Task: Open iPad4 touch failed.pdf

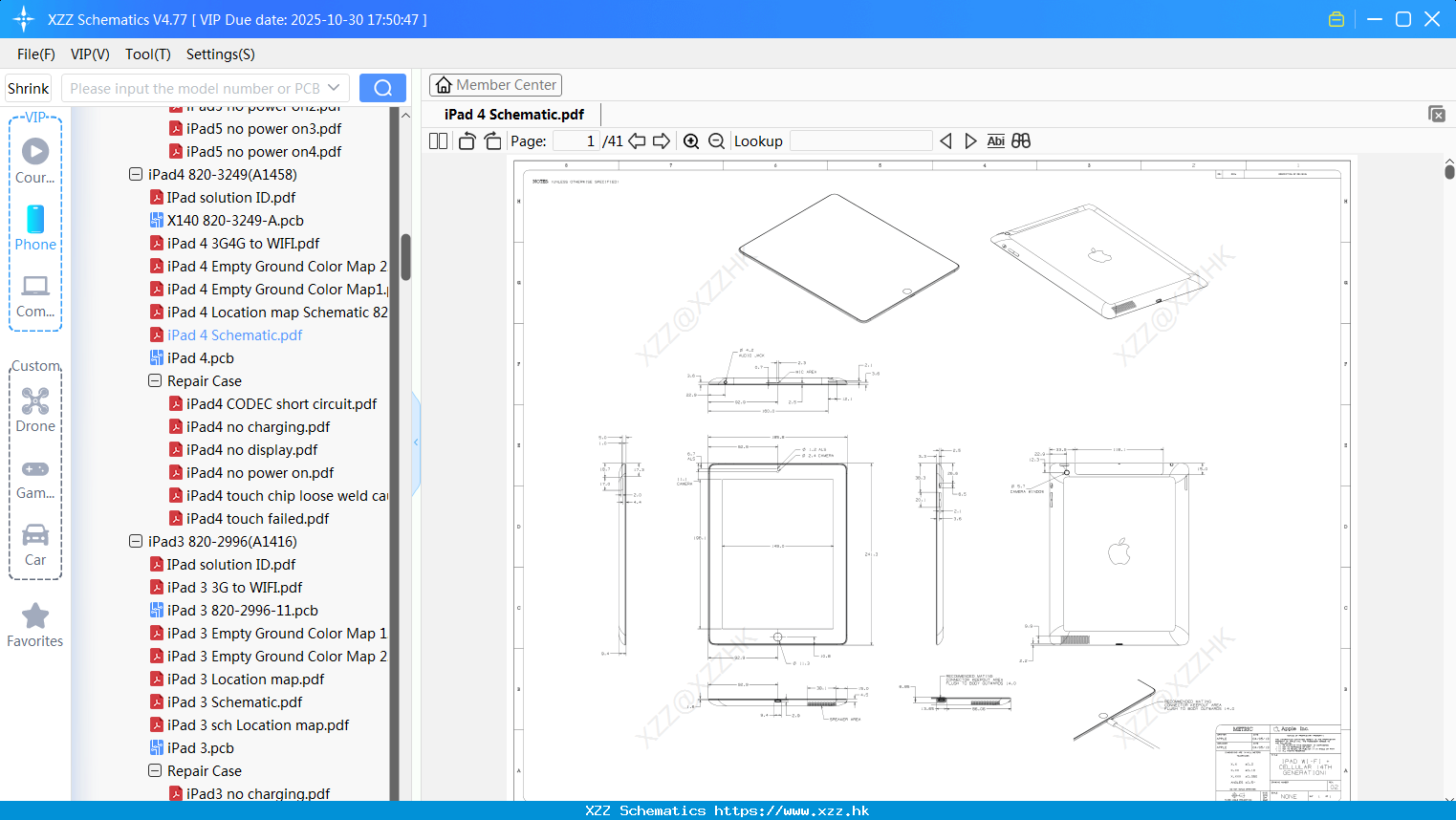Action: pyautogui.click(x=258, y=519)
